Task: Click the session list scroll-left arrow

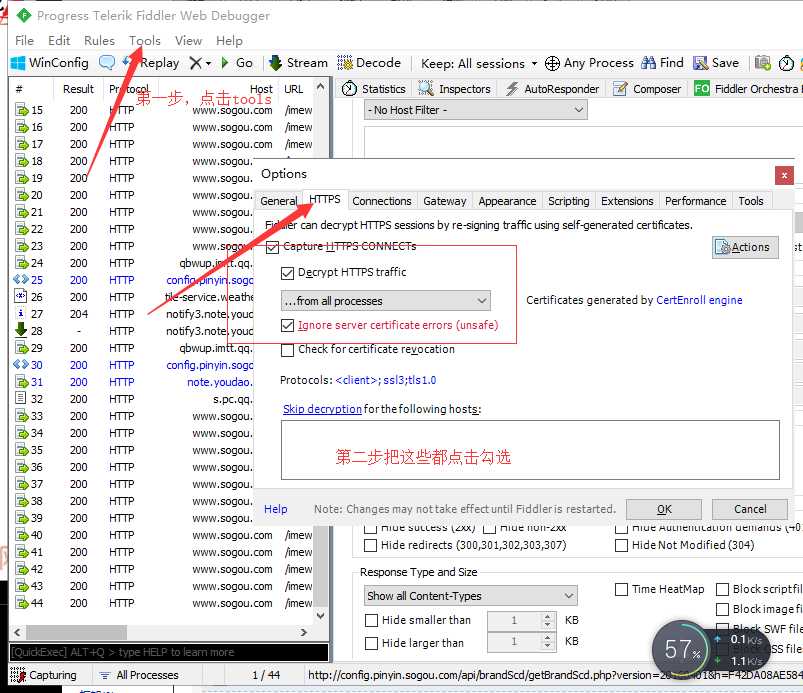Action: (x=17, y=633)
